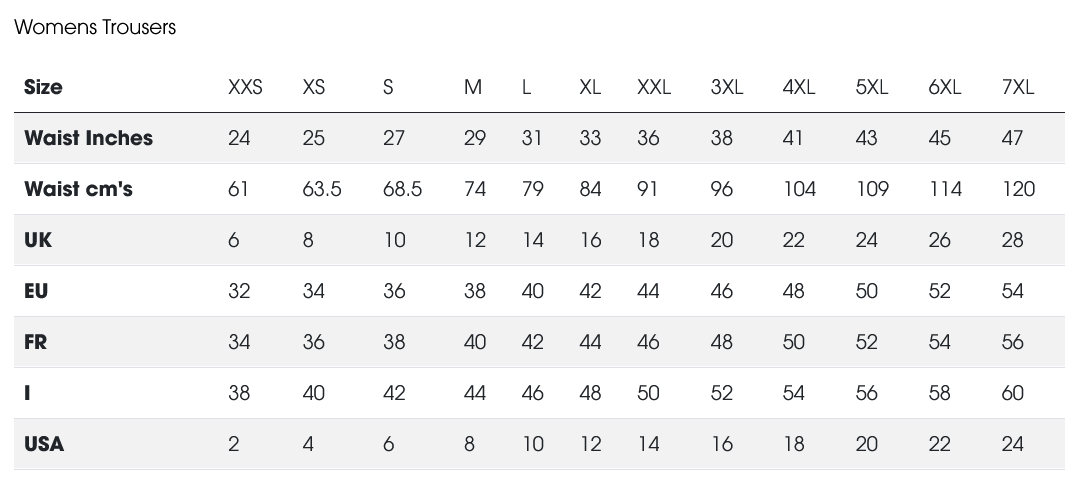1090x496 pixels.
Task: Select the Size header label
Action: 43,87
